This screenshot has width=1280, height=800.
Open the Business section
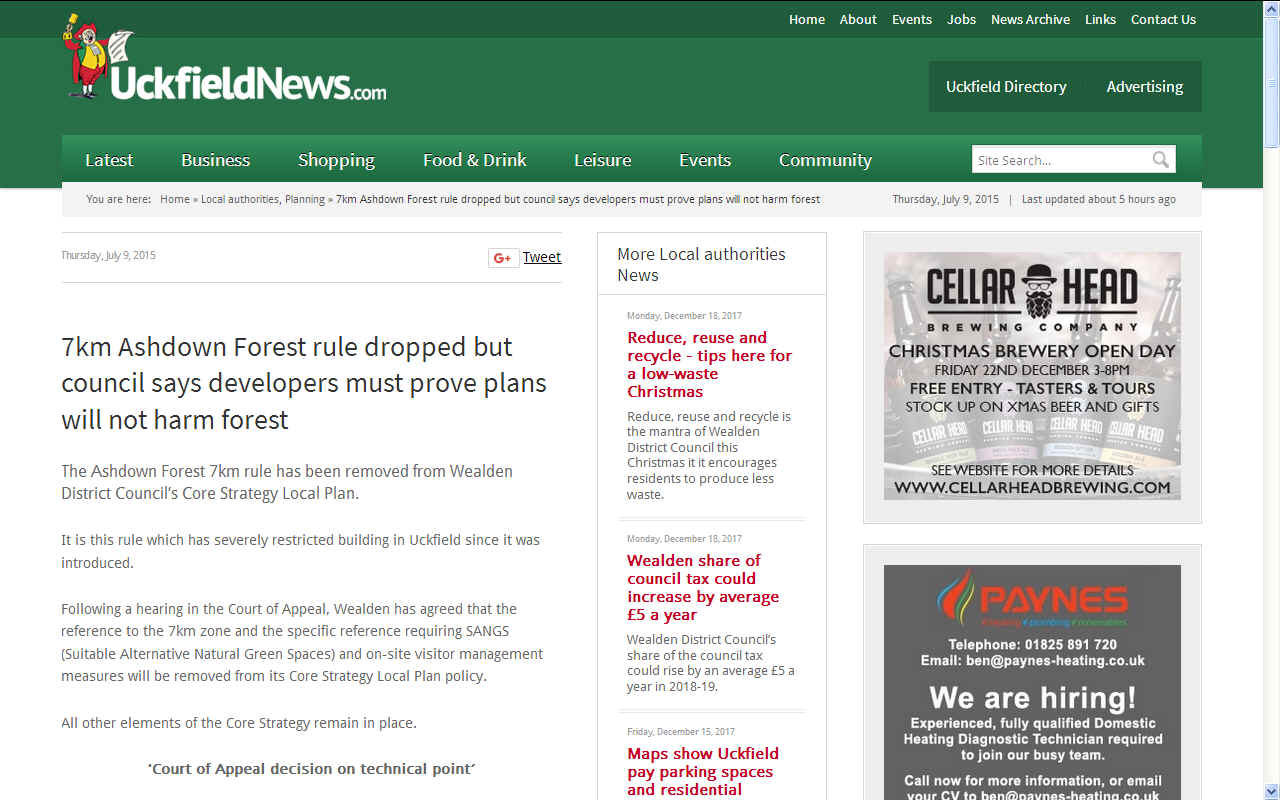pos(215,160)
